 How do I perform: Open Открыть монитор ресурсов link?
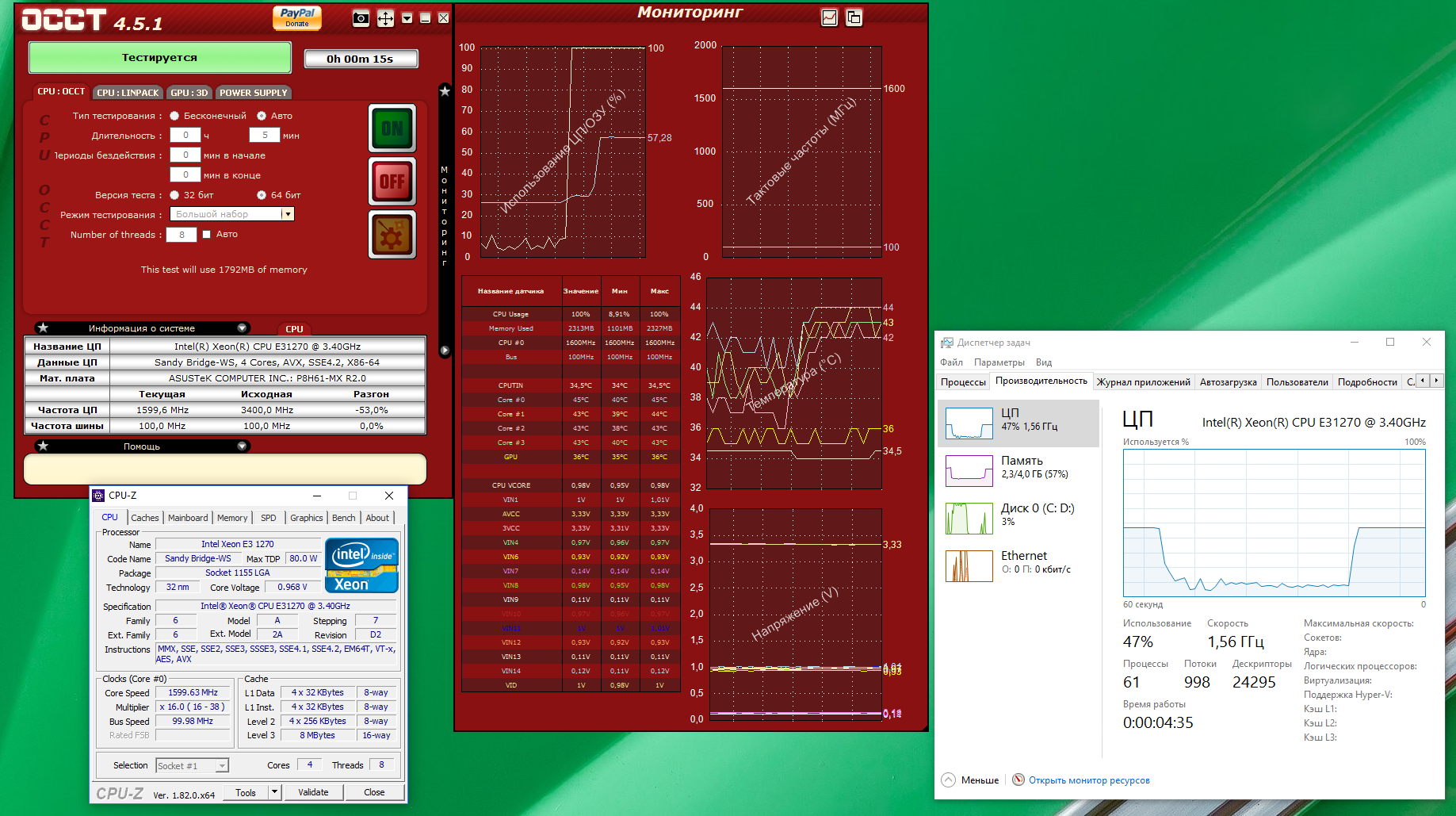pyautogui.click(x=1089, y=780)
